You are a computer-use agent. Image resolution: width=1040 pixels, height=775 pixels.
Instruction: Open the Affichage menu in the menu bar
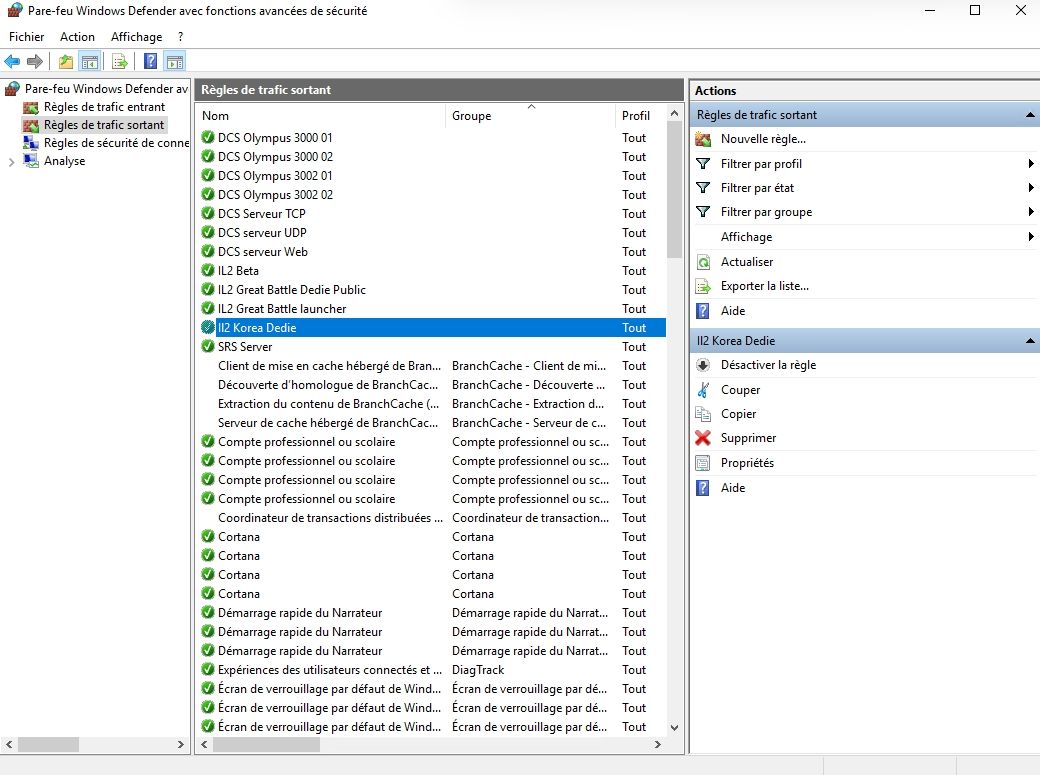(137, 37)
